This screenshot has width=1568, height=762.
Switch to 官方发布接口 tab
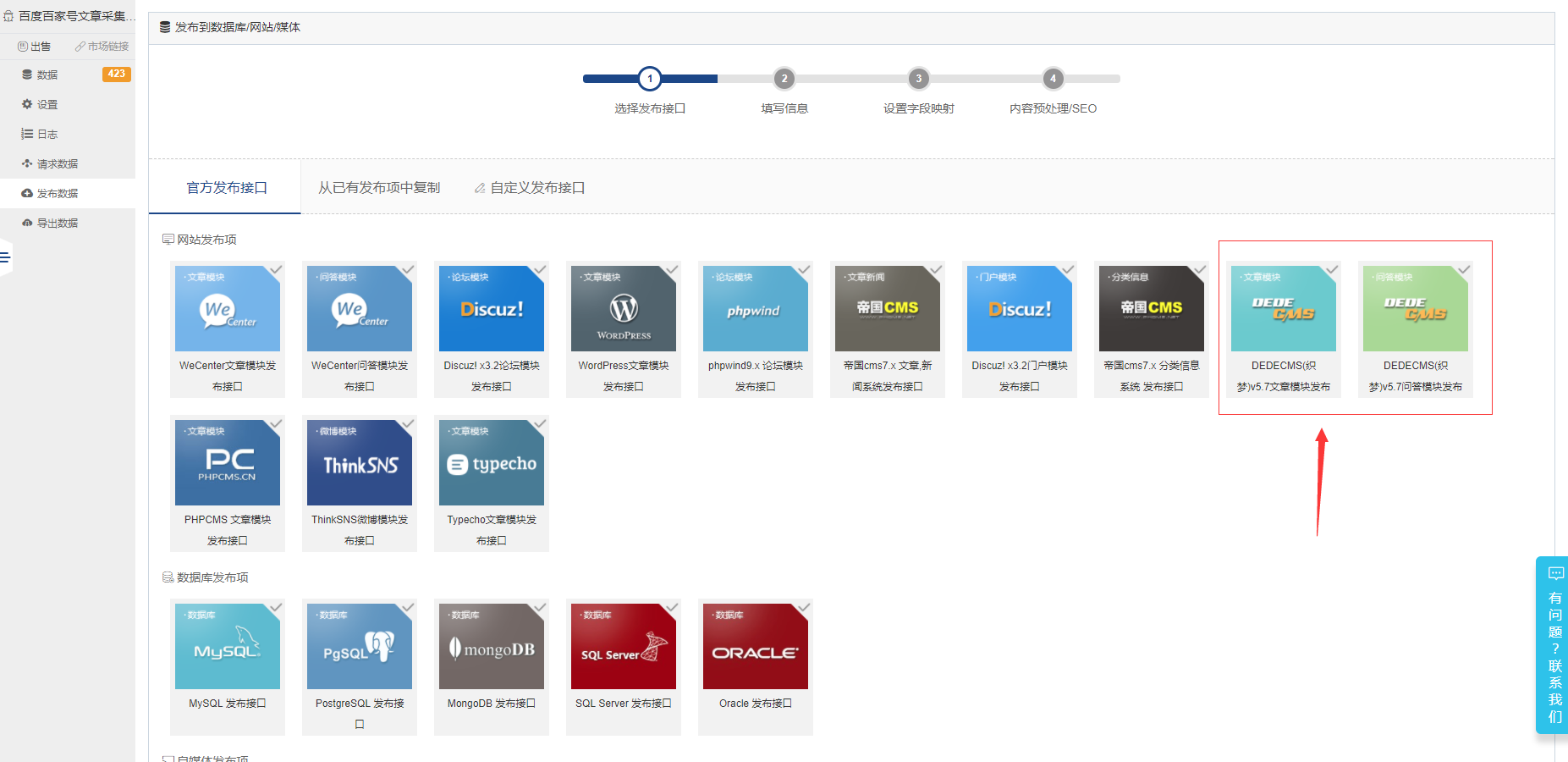[x=225, y=187]
